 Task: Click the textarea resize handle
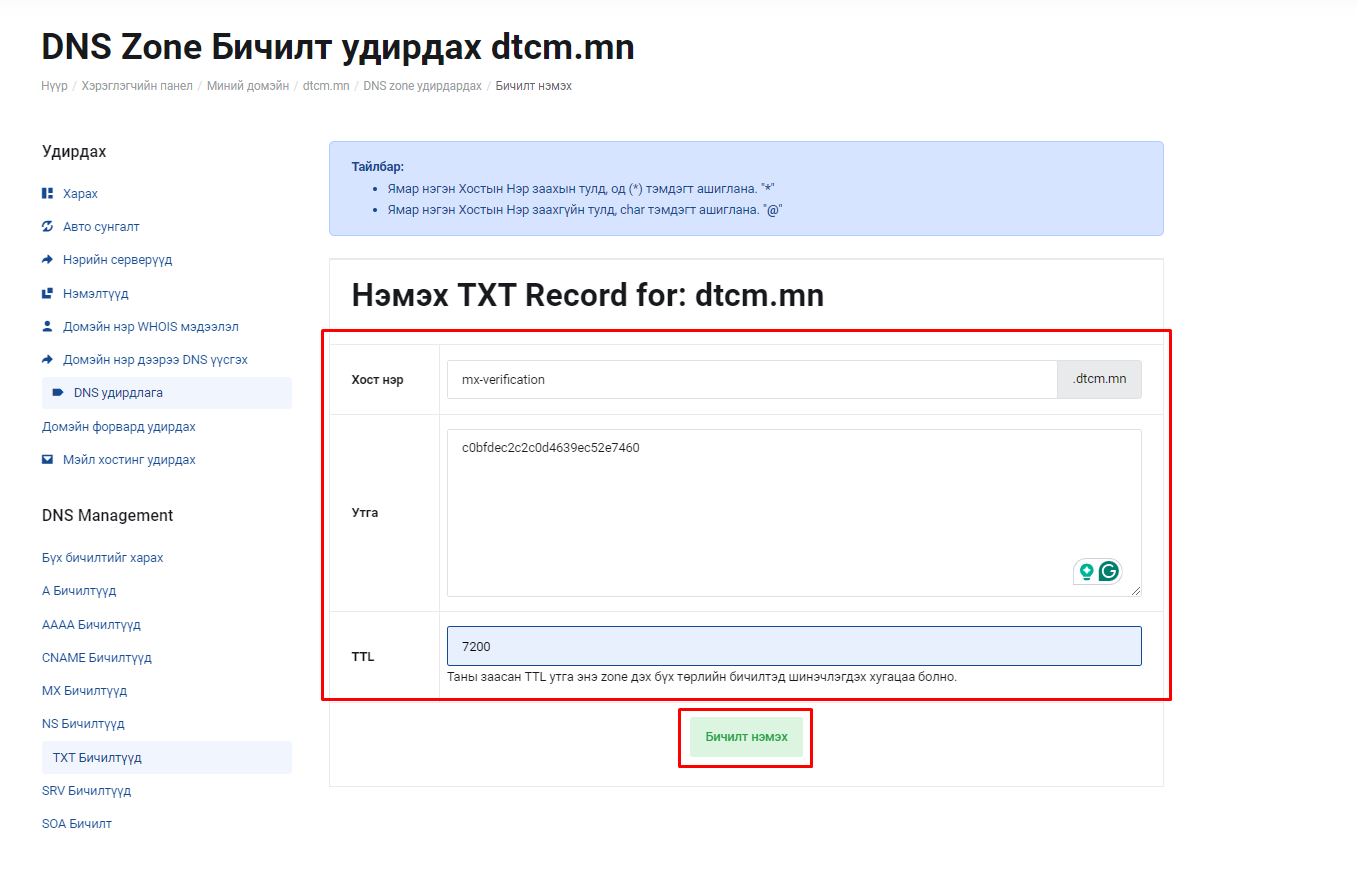coord(1135,591)
